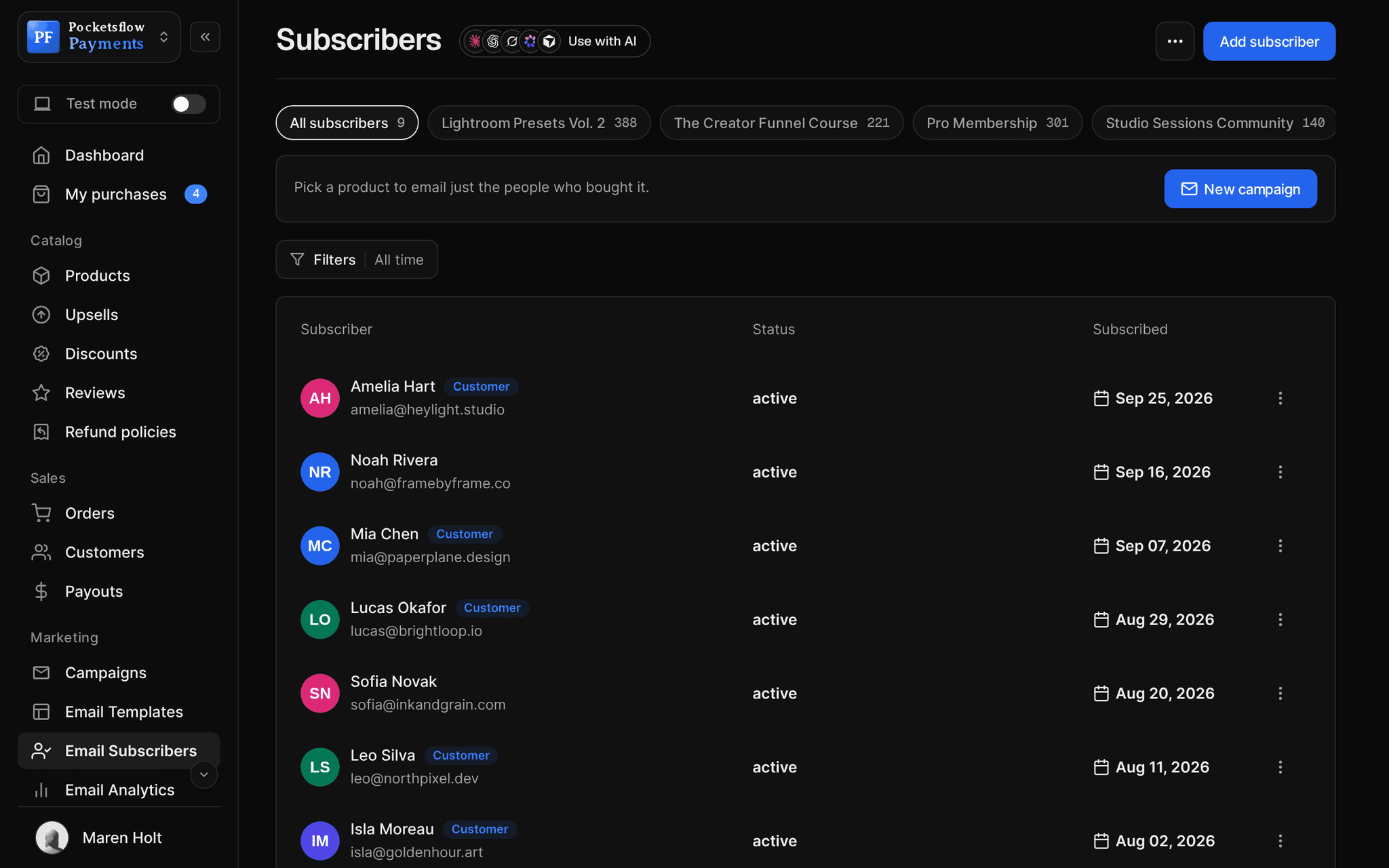Click the Add subscriber button

click(x=1269, y=41)
